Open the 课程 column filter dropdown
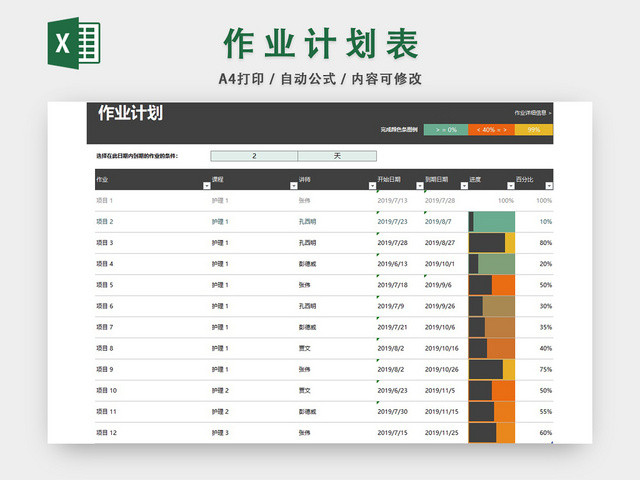This screenshot has height=480, width=640. point(293,186)
